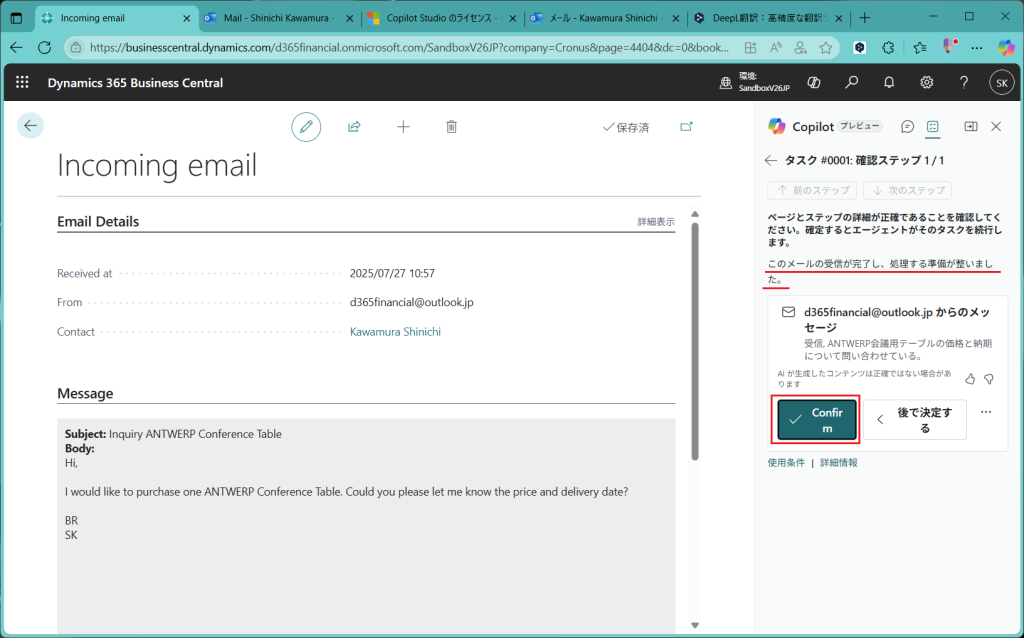Select the Incoming email browser tab
The image size is (1024, 638).
[x=116, y=18]
